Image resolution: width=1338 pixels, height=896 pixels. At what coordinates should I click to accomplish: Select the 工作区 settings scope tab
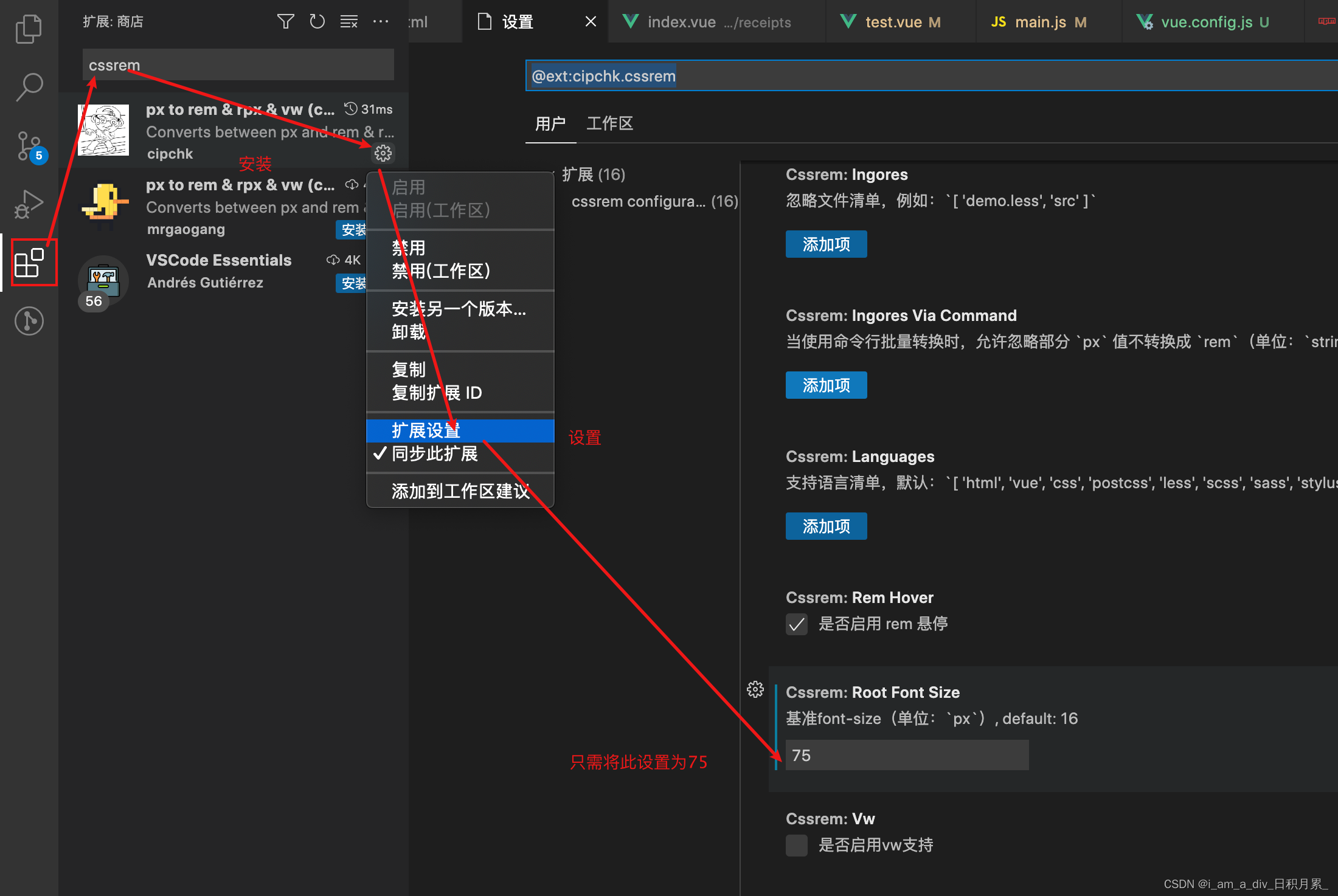pos(609,123)
